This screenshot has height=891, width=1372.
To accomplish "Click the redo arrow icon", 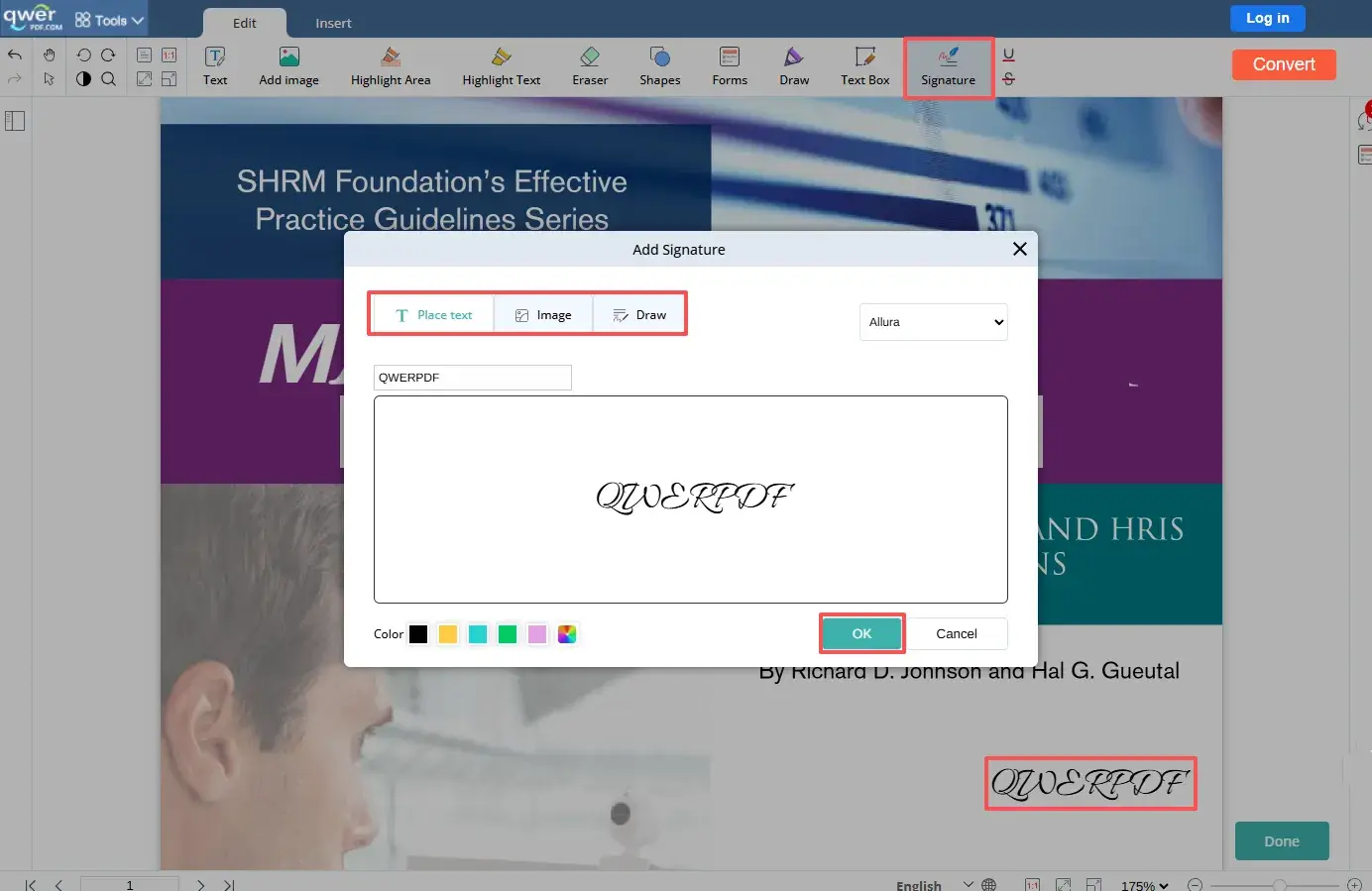I will tap(15, 79).
